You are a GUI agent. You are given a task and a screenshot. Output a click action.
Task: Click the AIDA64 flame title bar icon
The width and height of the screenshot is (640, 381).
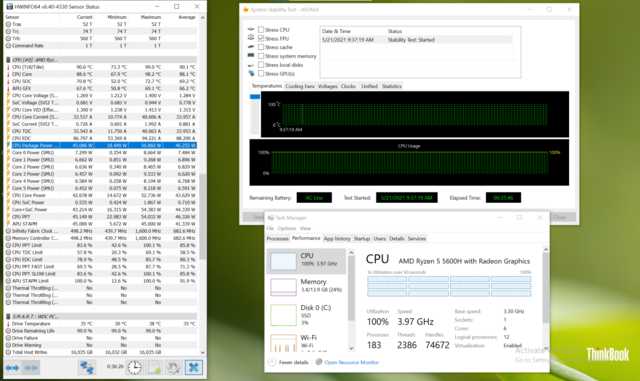coord(246,9)
